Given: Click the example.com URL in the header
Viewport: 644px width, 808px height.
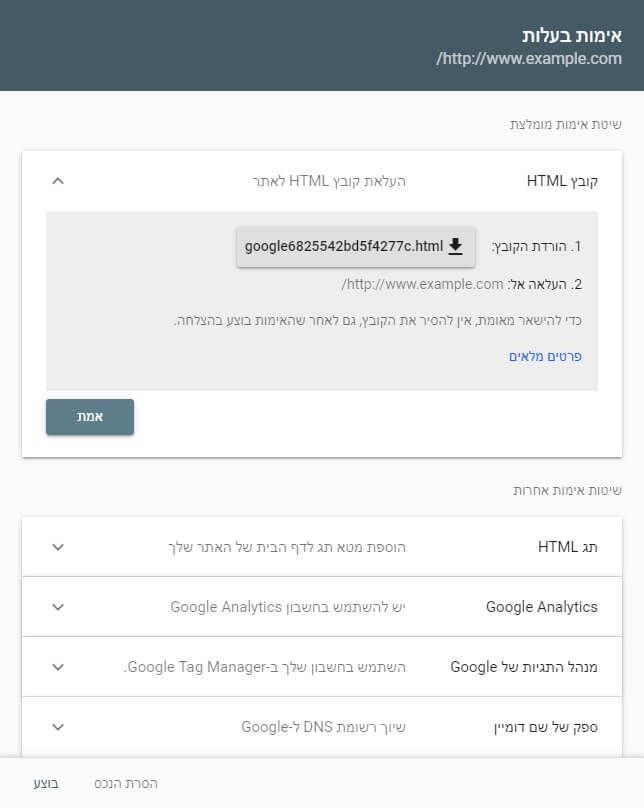Looking at the screenshot, I should 529,60.
